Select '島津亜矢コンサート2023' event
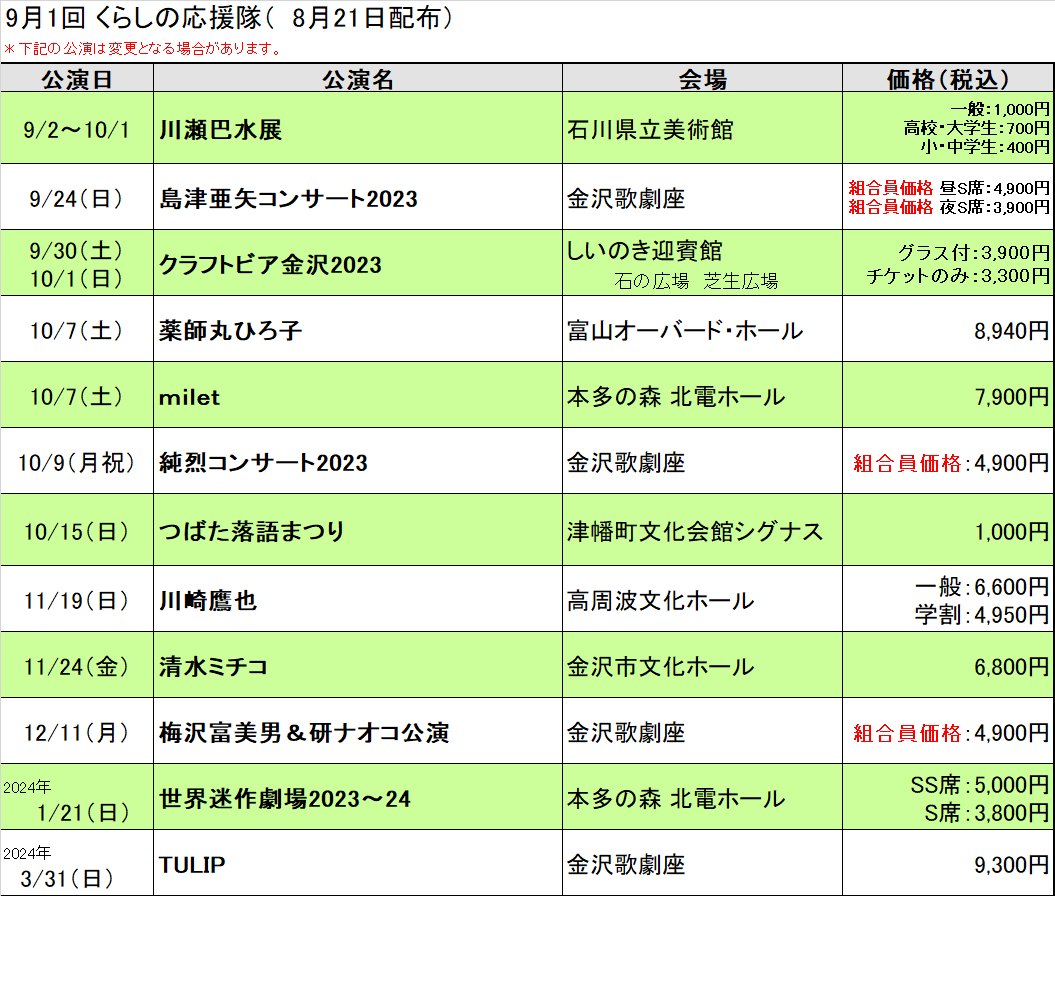Image resolution: width=1055 pixels, height=1002 pixels. (288, 199)
